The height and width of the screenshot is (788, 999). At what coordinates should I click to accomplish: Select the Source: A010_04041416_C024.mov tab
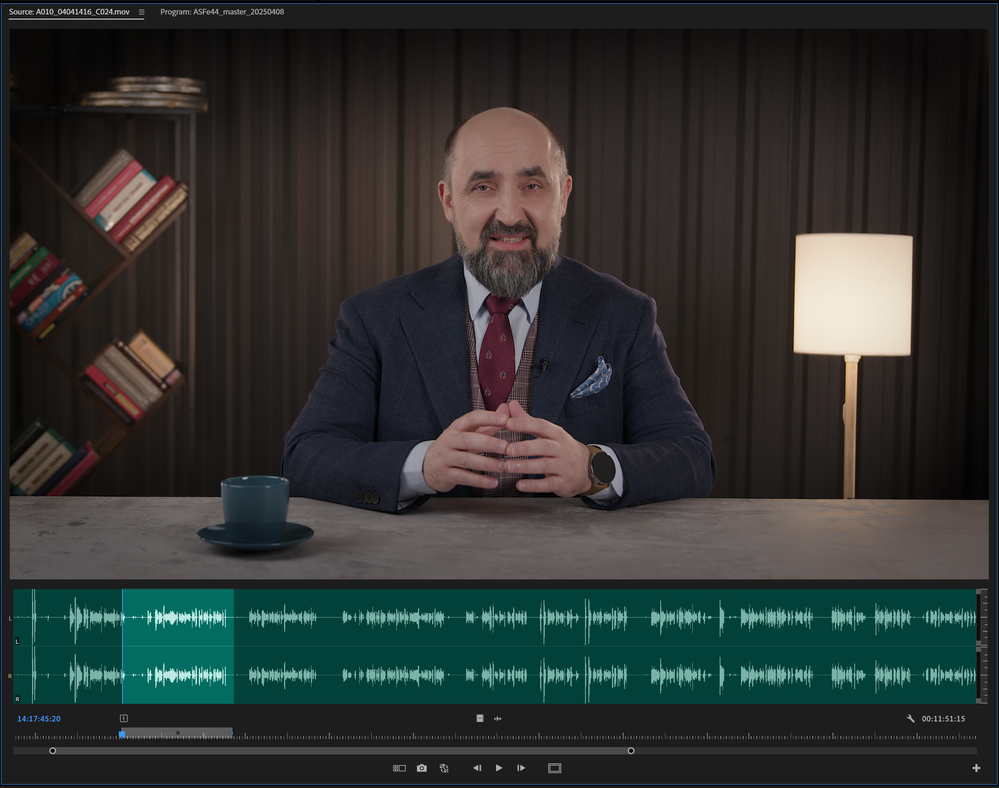click(x=69, y=12)
